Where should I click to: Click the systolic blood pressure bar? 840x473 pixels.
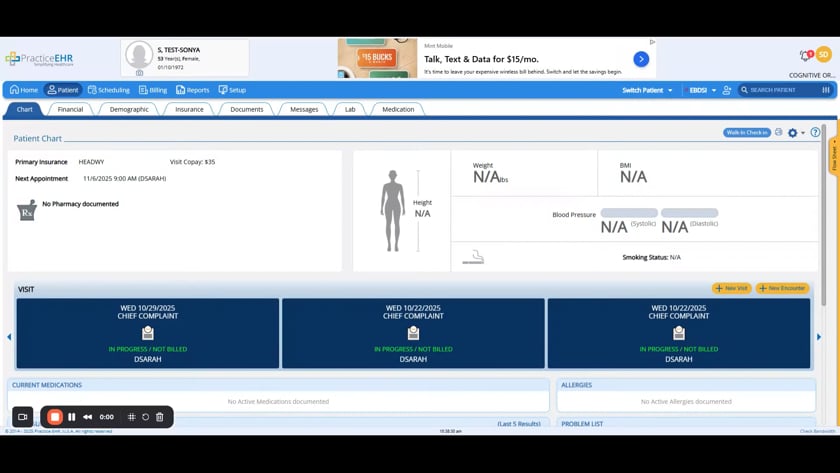coord(629,213)
